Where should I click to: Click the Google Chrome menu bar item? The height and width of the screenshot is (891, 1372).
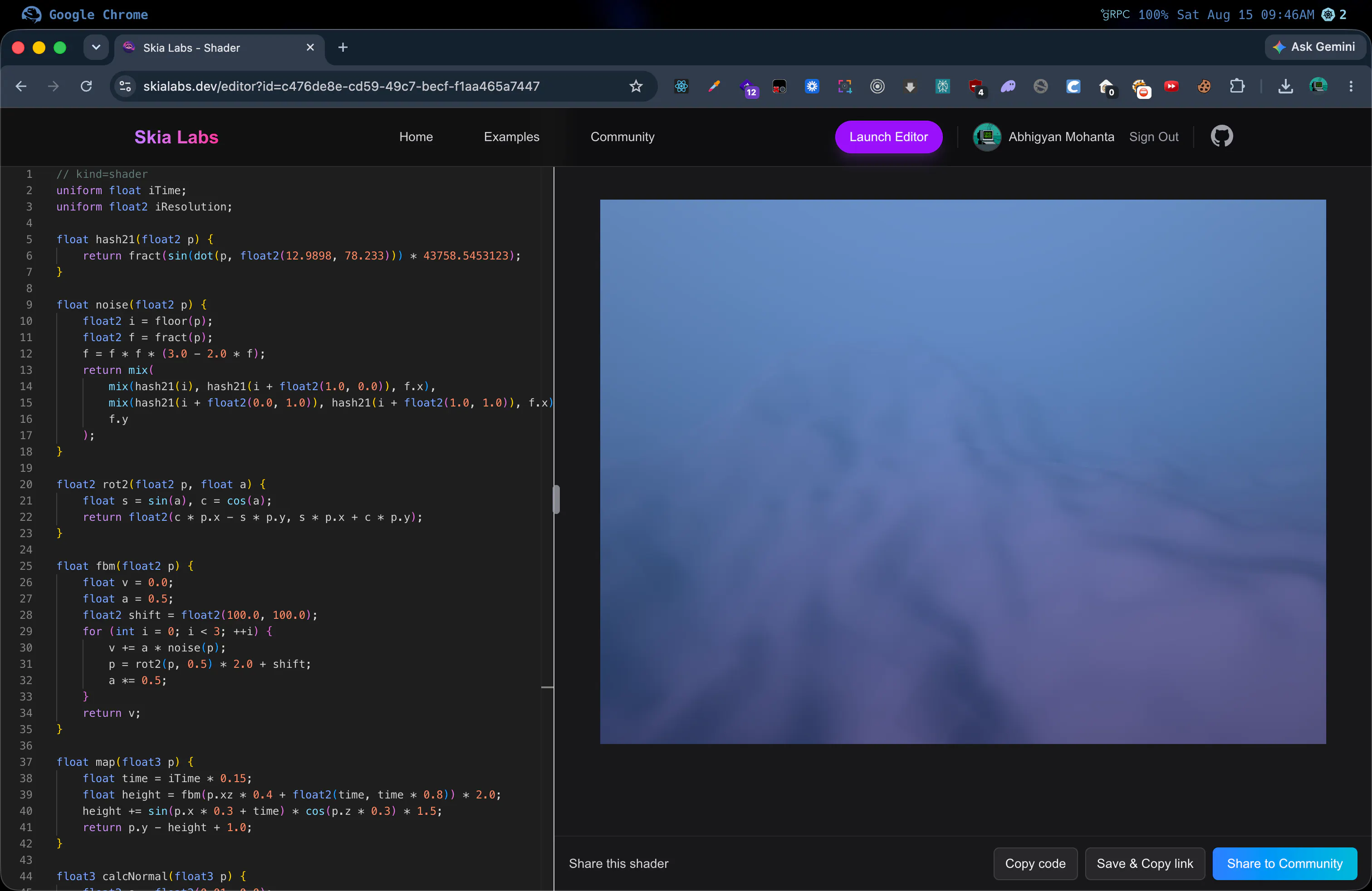coord(98,15)
